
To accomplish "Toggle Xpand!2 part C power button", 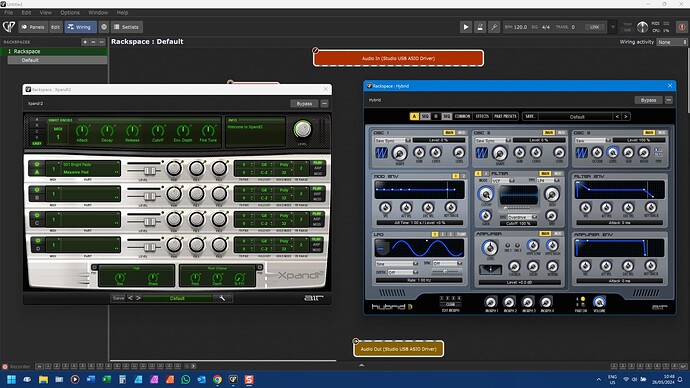I will pyautogui.click(x=37, y=216).
